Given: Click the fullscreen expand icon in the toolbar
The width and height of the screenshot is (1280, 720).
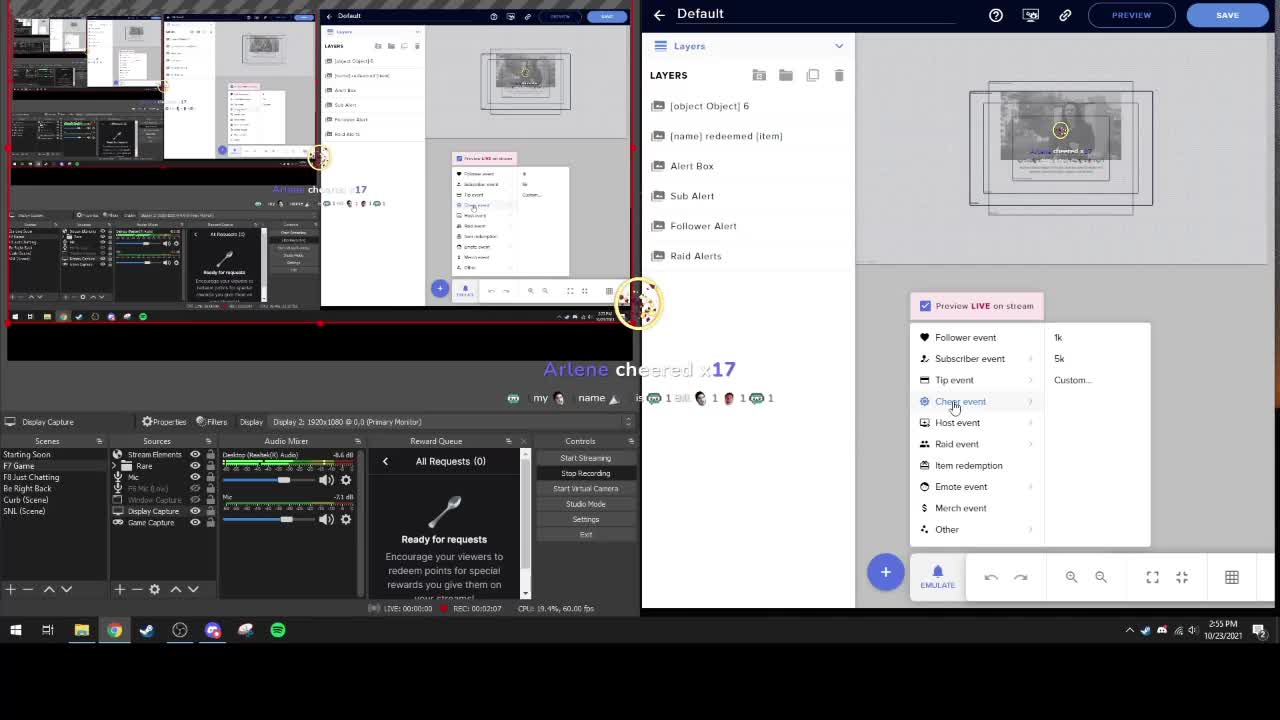Looking at the screenshot, I should coord(1152,577).
